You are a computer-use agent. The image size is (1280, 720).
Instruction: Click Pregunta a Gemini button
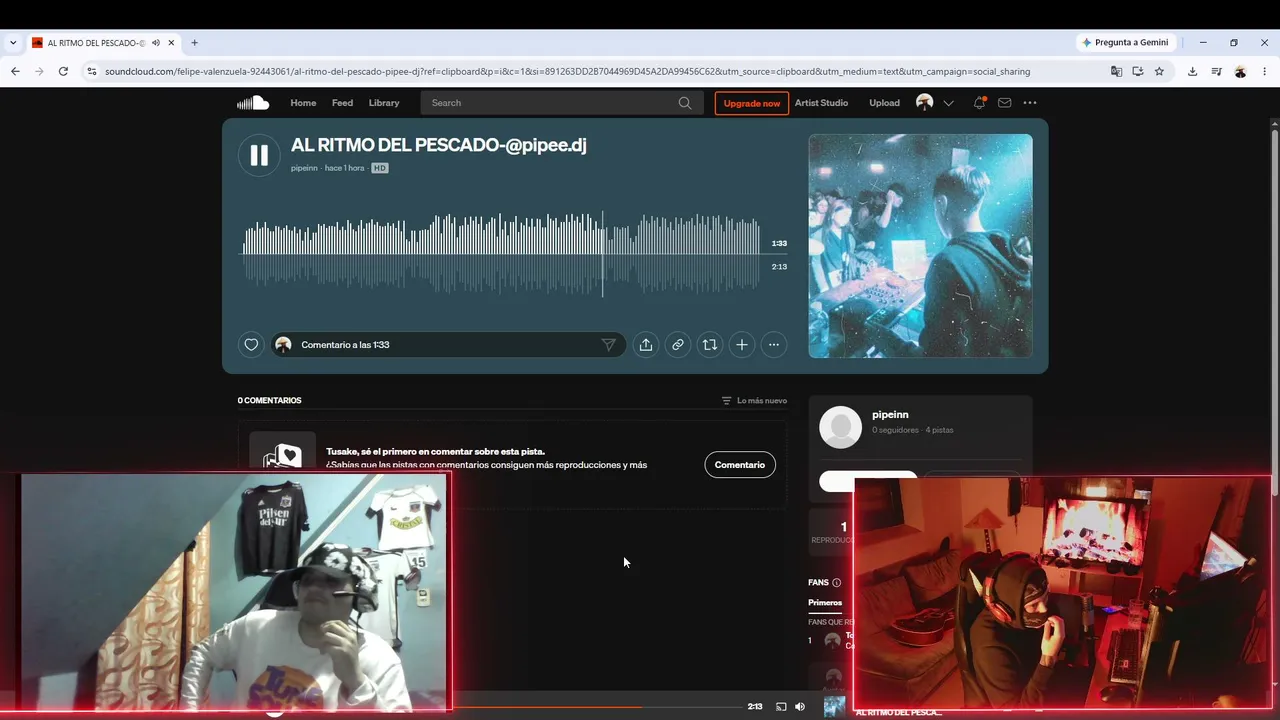coord(1125,43)
